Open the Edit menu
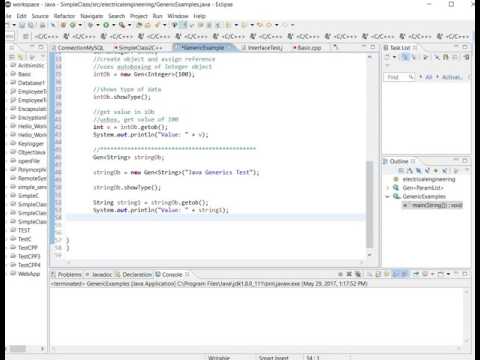Image resolution: width=480 pixels, height=360 pixels. click(x=22, y=16)
